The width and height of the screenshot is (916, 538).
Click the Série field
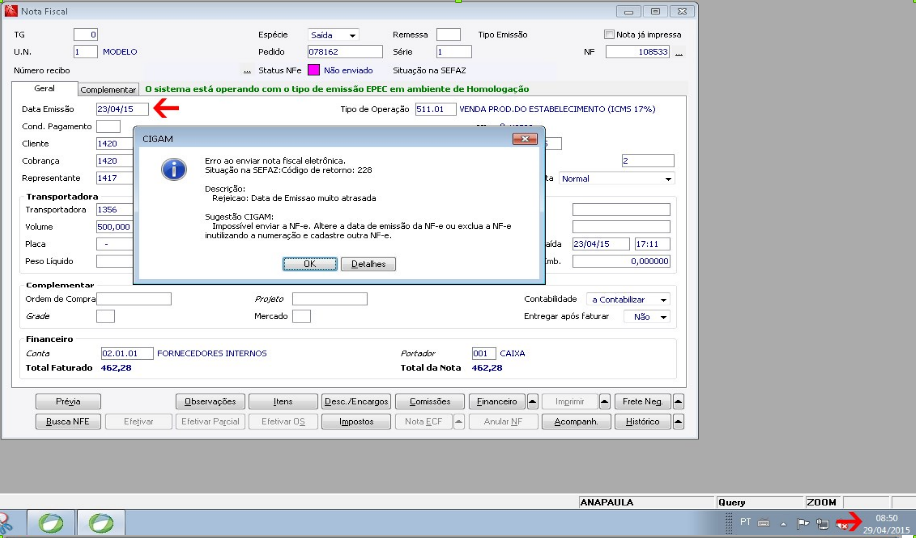pyautogui.click(x=454, y=52)
